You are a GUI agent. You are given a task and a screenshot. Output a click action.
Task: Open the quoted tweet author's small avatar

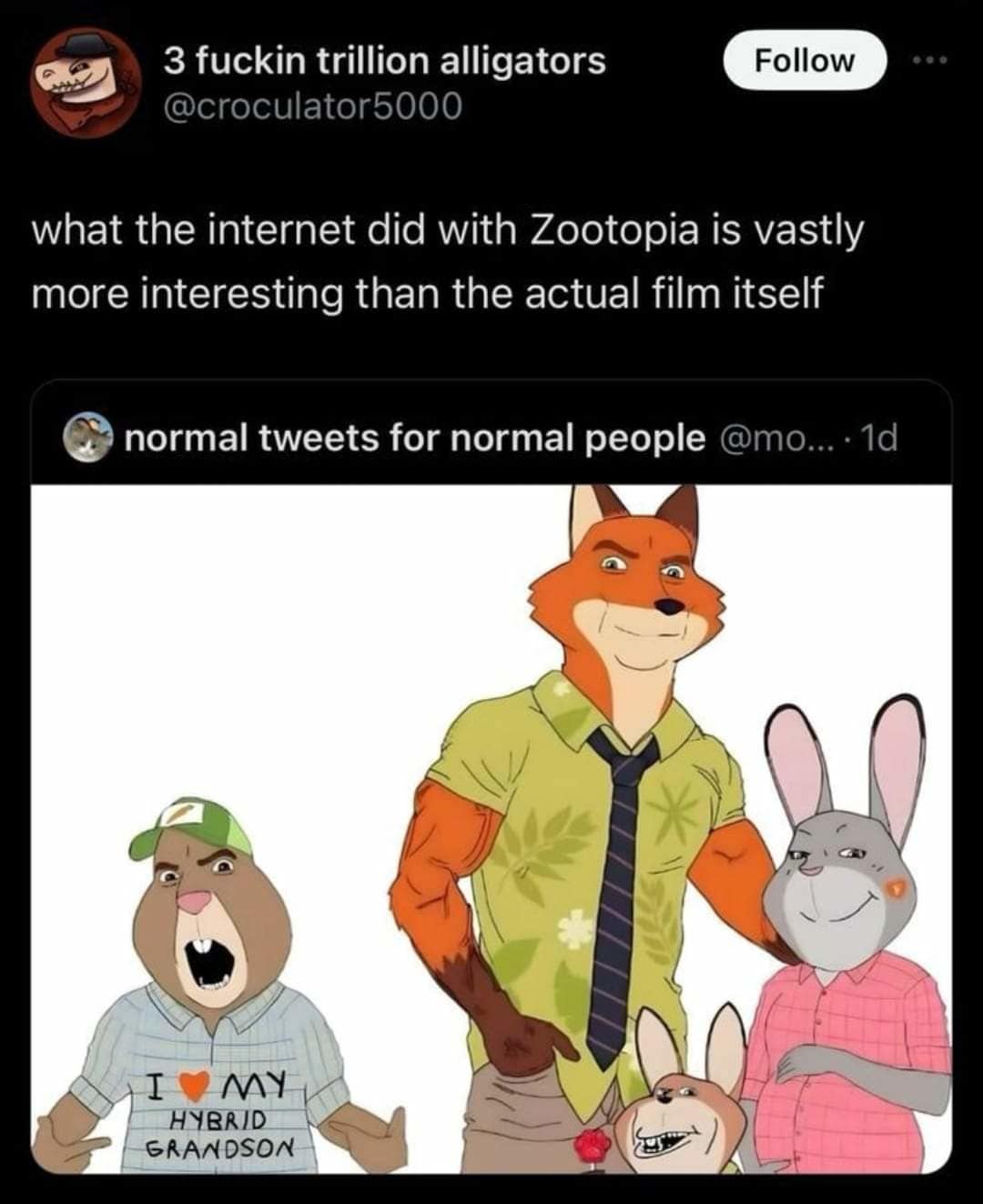click(87, 438)
